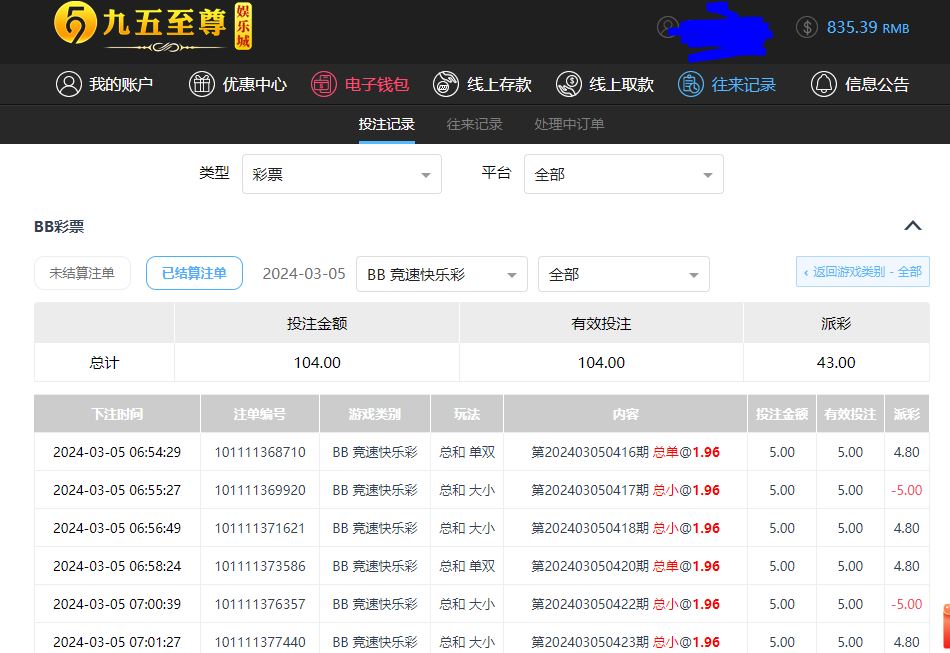The width and height of the screenshot is (950, 653).
Task: Switch to 往来记录 sub-tab
Action: click(474, 124)
